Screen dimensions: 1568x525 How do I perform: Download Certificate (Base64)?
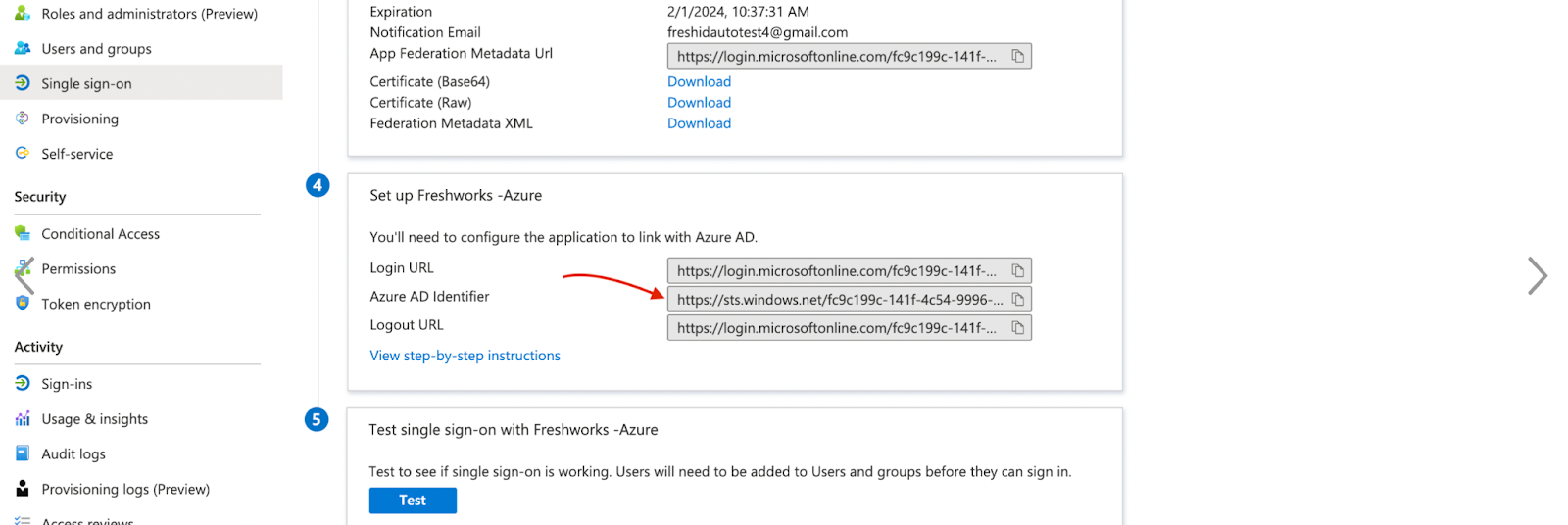(699, 82)
